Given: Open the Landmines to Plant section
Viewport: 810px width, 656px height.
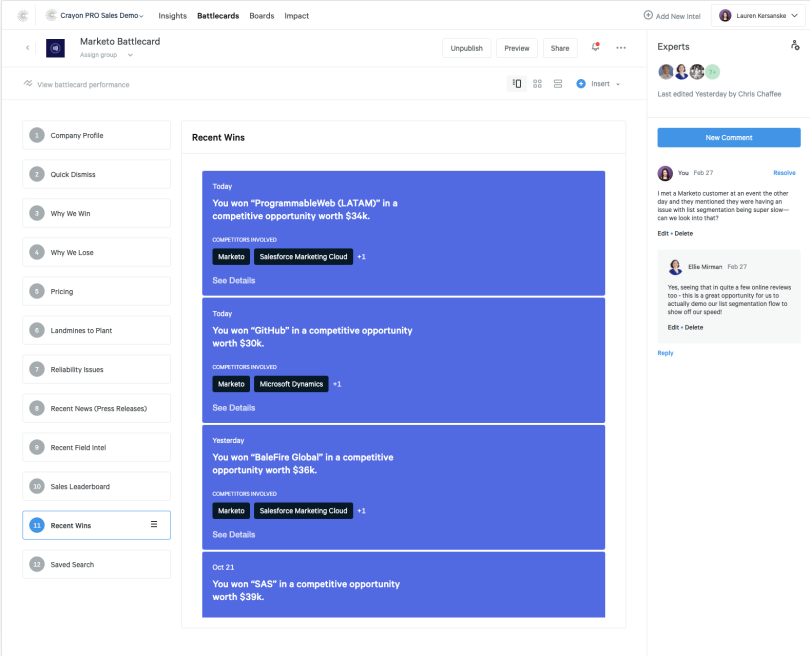Looking at the screenshot, I should click(x=97, y=331).
